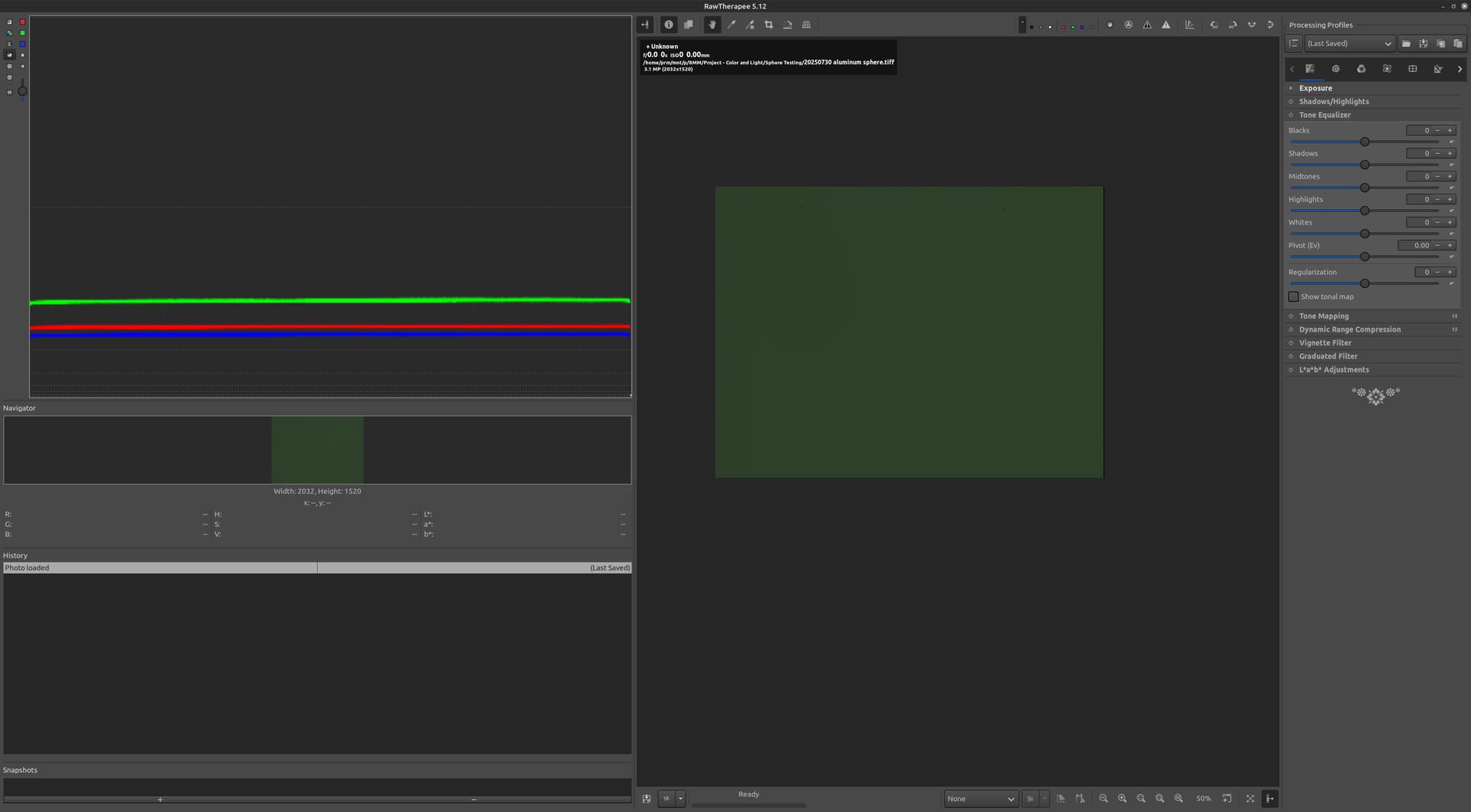The image size is (1471, 812).
Task: Select the Crop tool in the toolbar
Action: [x=768, y=25]
